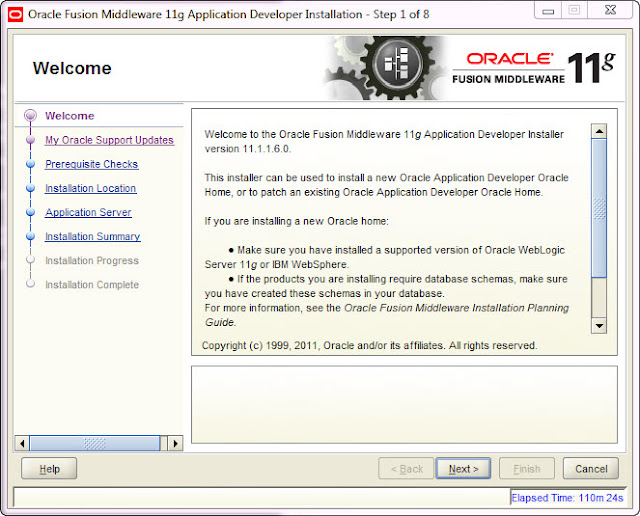Click the Installation Planning Guide italic text
The height and width of the screenshot is (516, 640).
[x=387, y=315]
